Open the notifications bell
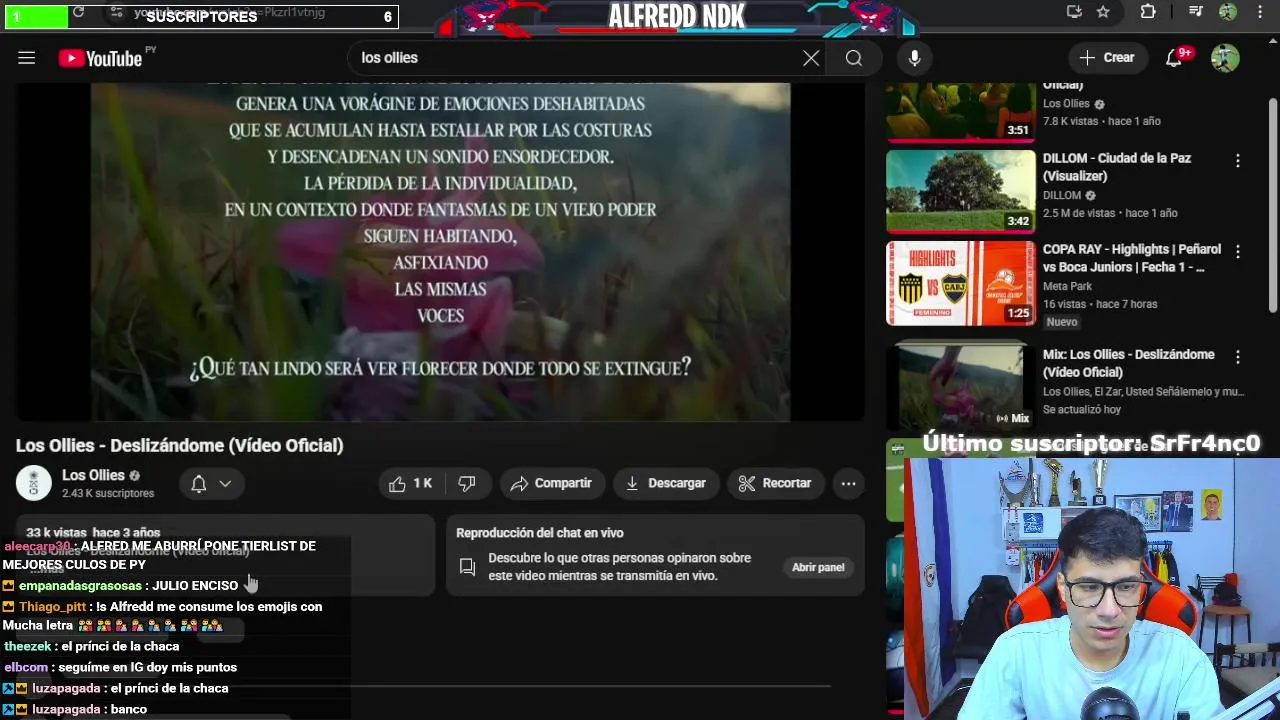Viewport: 1280px width, 720px height. (1175, 58)
